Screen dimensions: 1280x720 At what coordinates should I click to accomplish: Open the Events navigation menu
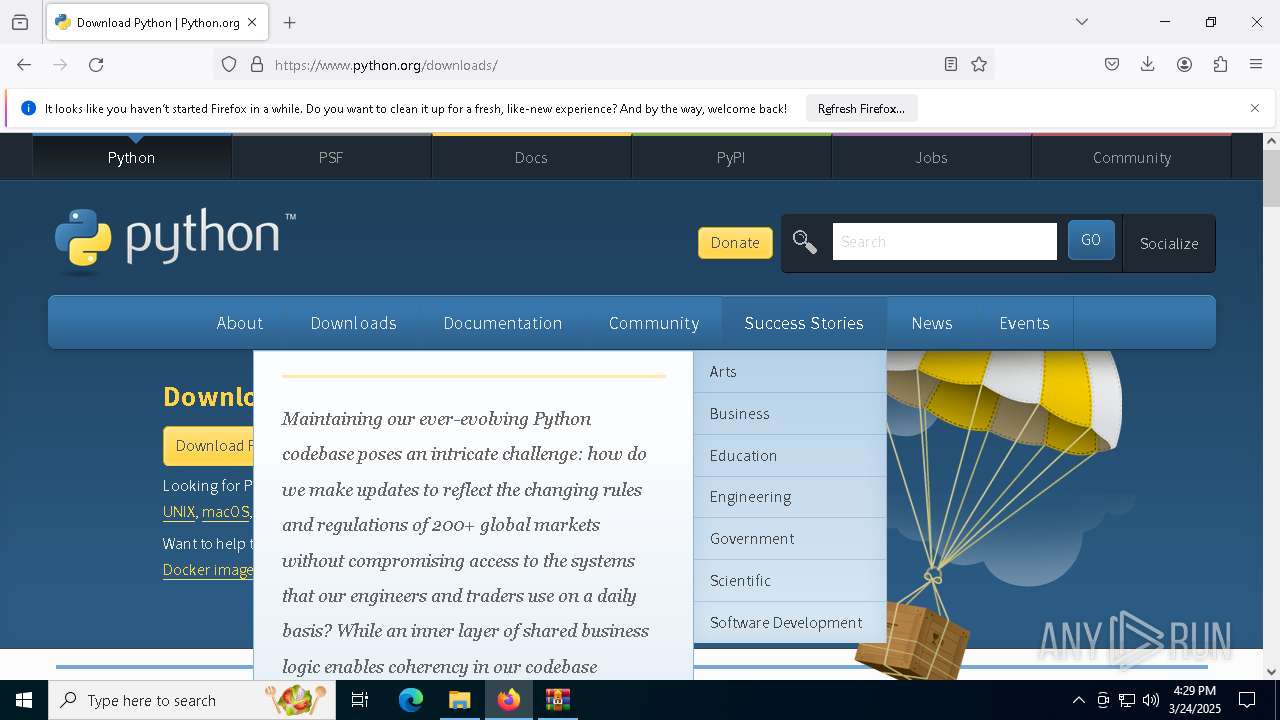click(x=1024, y=323)
